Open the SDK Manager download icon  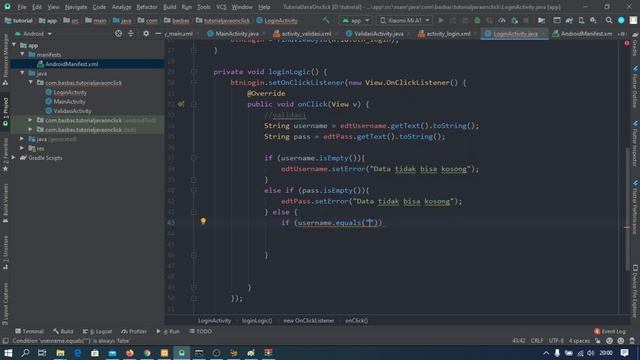(593, 20)
